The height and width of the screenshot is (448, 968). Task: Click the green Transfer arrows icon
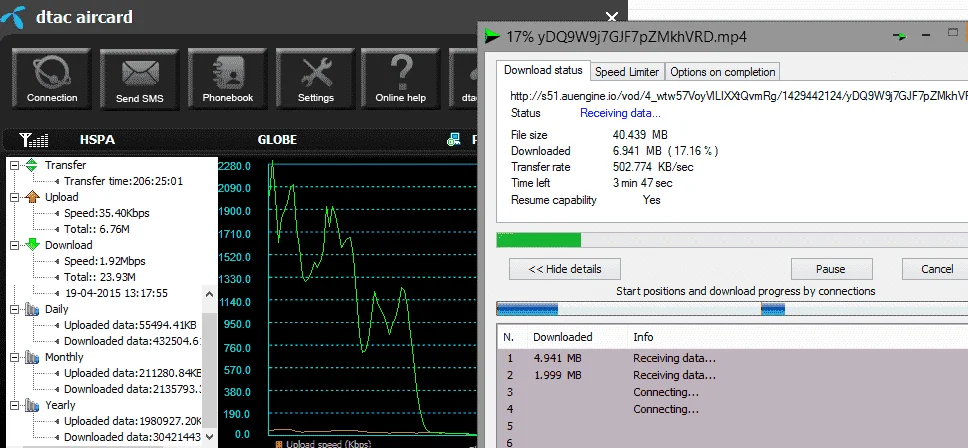(32, 165)
